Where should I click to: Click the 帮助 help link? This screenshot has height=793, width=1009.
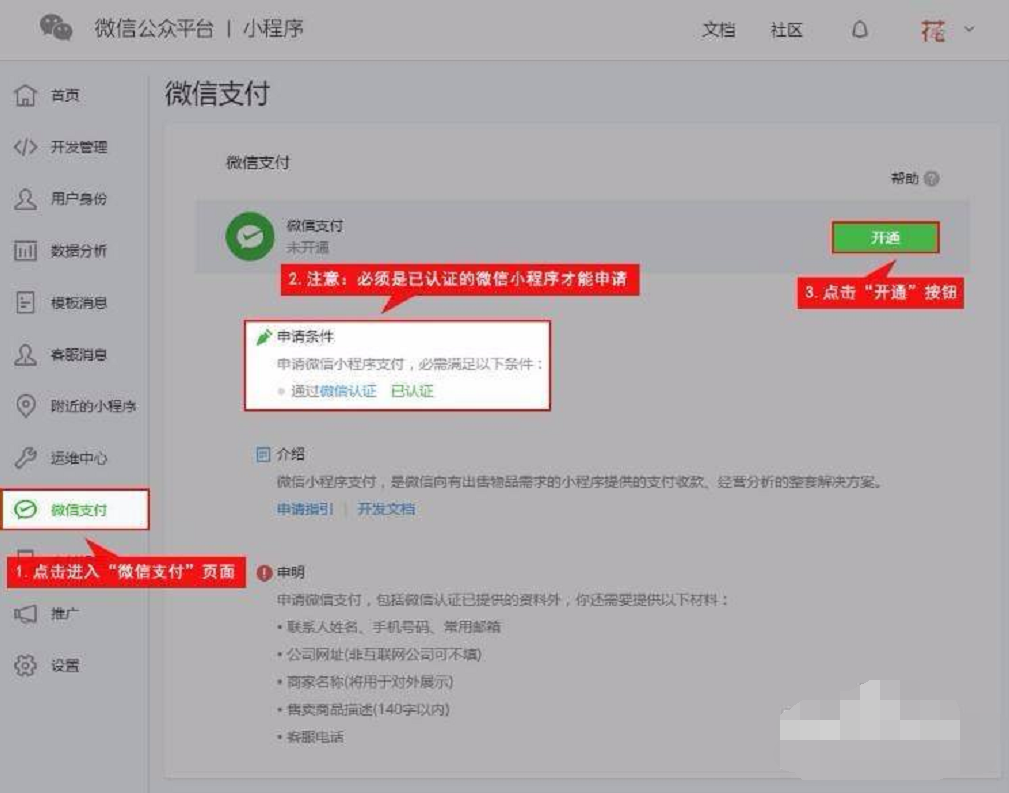[x=904, y=178]
